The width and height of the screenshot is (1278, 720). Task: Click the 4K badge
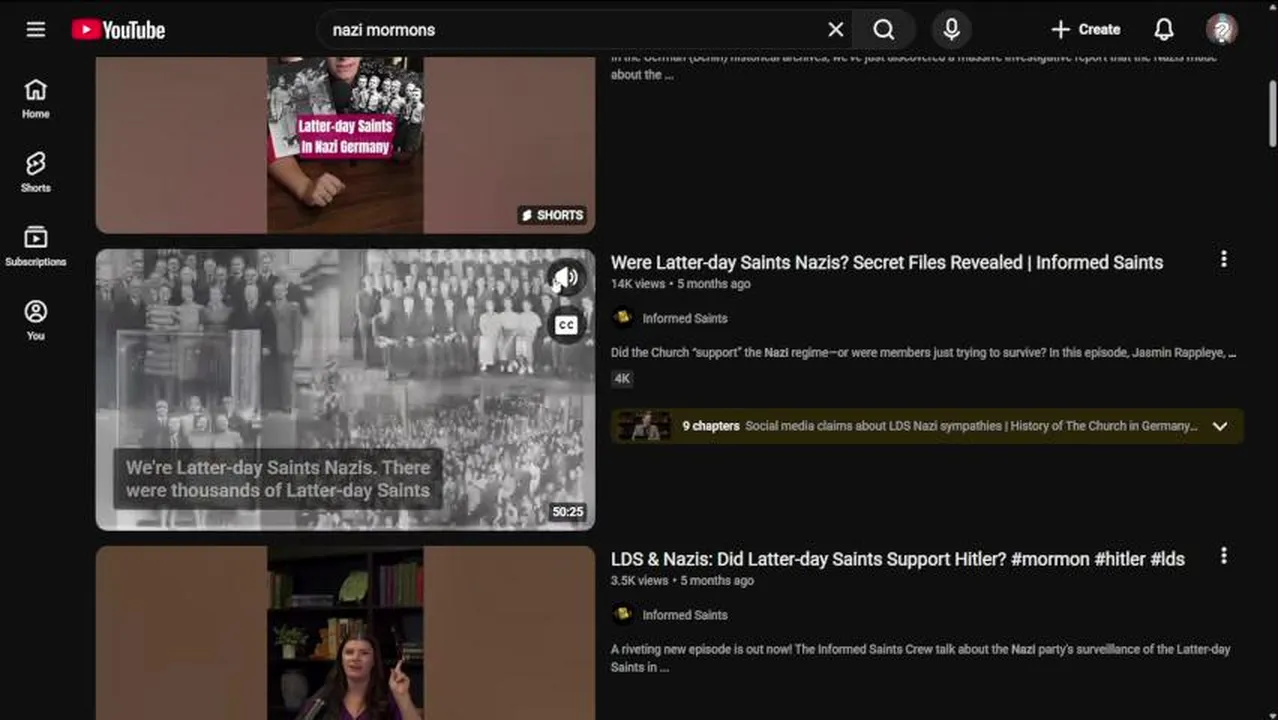(x=622, y=379)
